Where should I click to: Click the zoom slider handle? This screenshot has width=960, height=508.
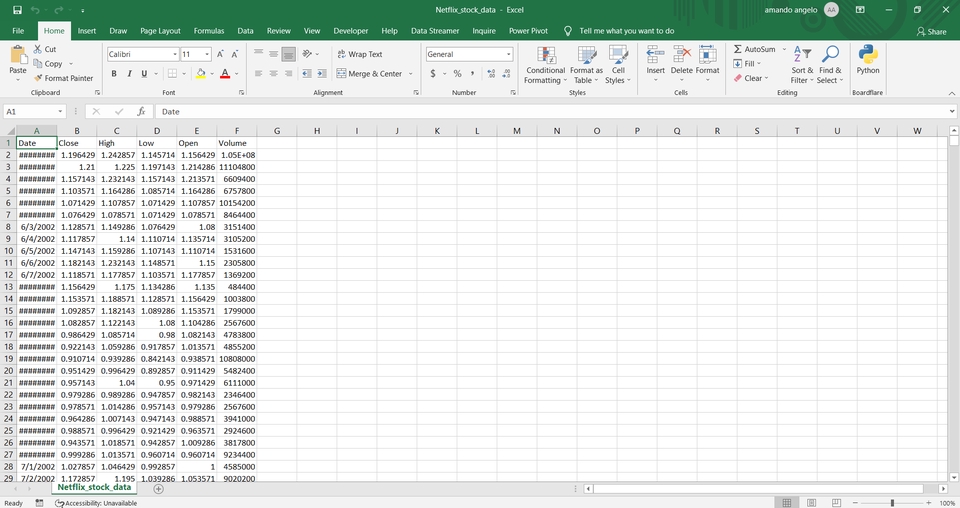click(x=892, y=503)
